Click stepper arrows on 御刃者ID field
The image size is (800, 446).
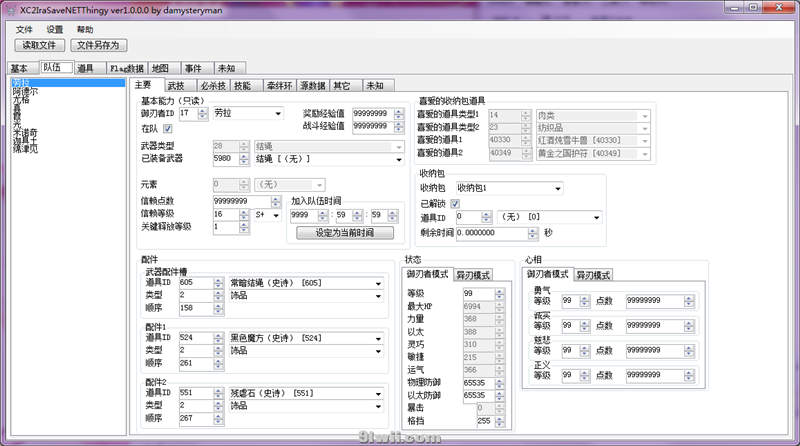(x=205, y=113)
